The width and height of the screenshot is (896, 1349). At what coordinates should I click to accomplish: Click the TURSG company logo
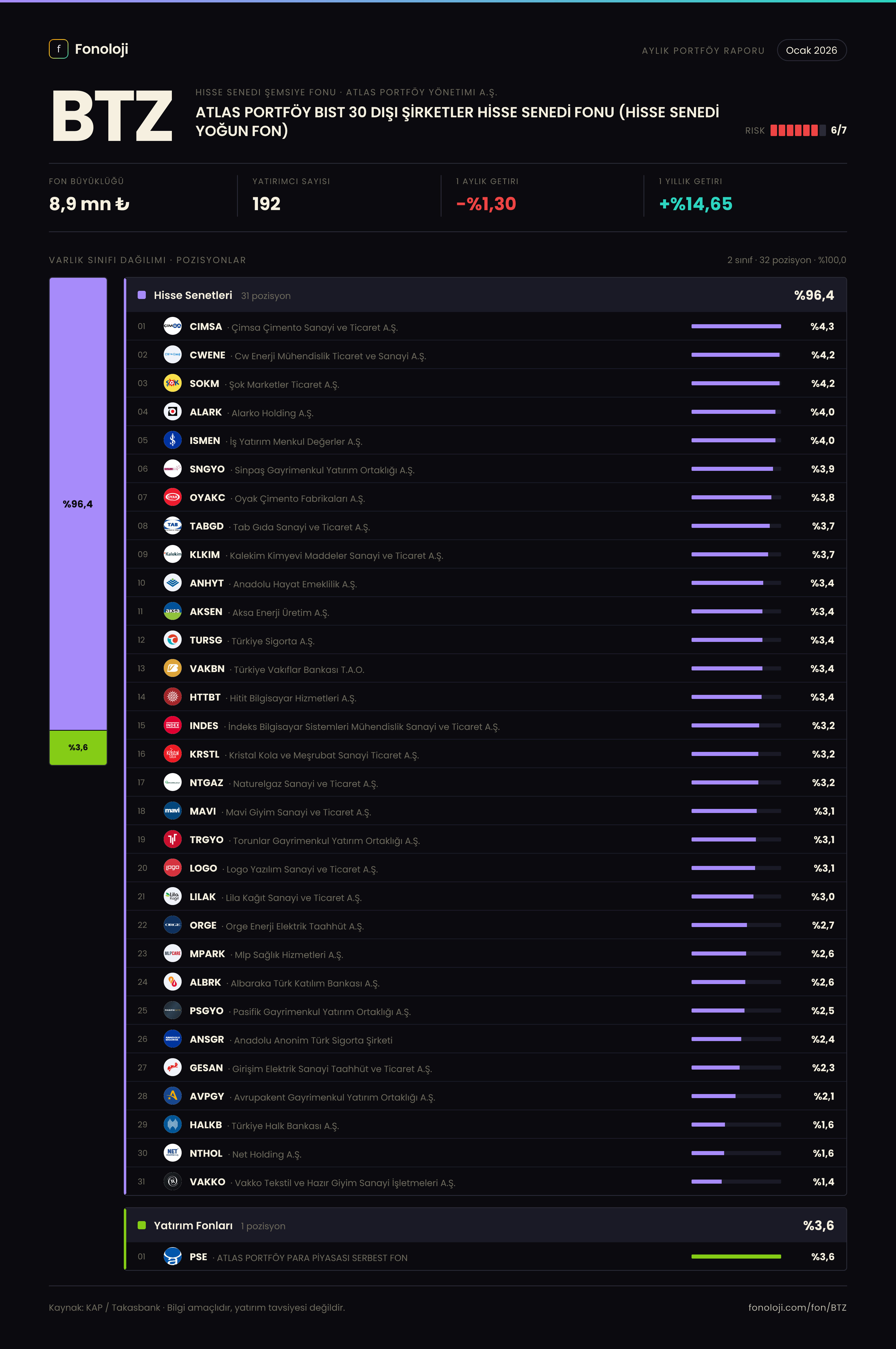[x=173, y=640]
